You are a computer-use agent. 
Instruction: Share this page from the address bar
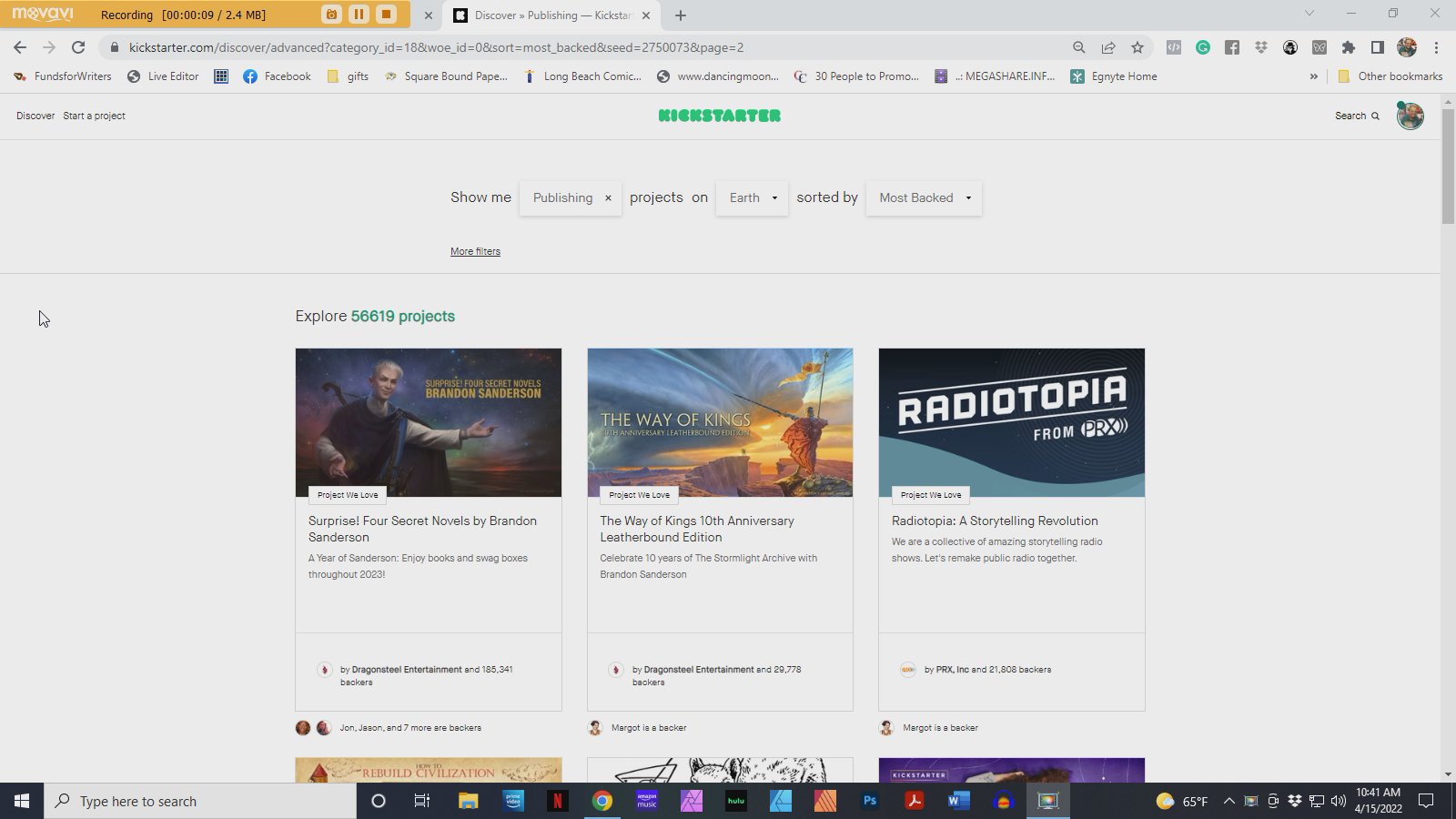tap(1108, 47)
